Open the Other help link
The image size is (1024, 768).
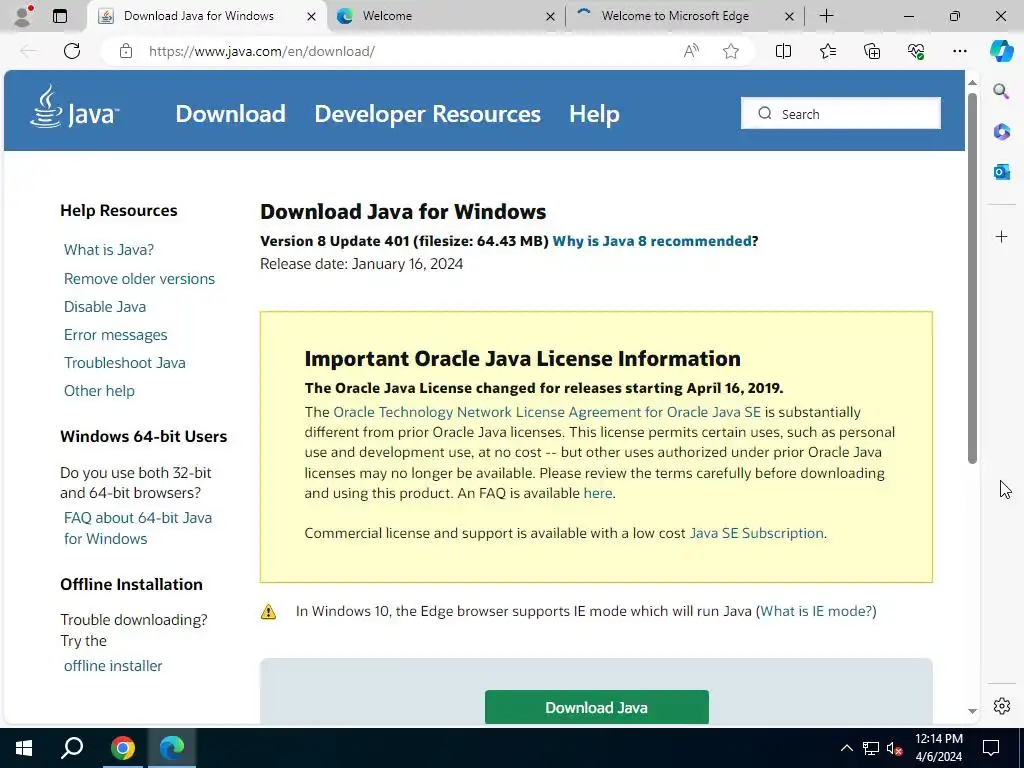tap(99, 391)
